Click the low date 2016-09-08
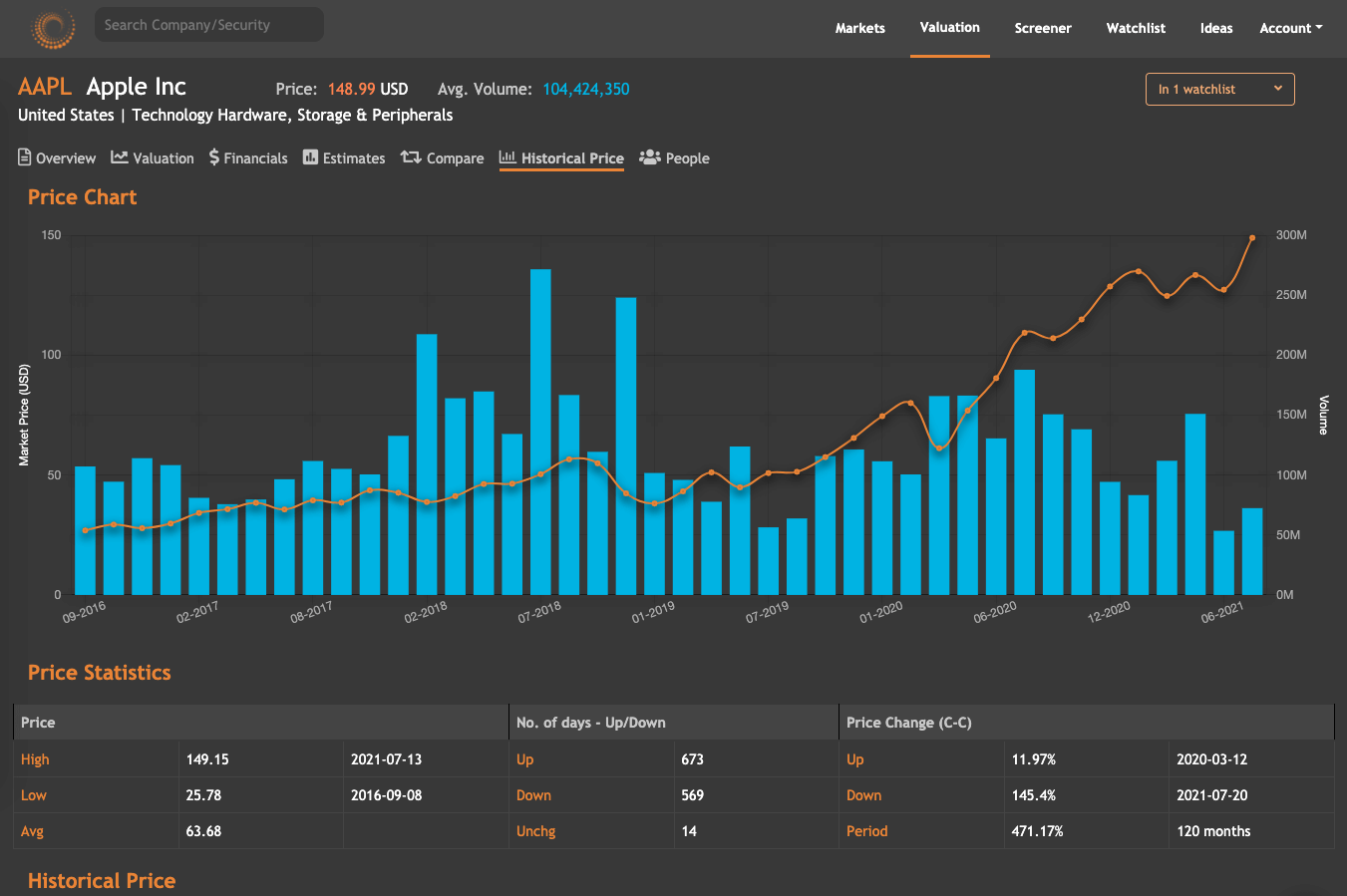 tap(386, 795)
